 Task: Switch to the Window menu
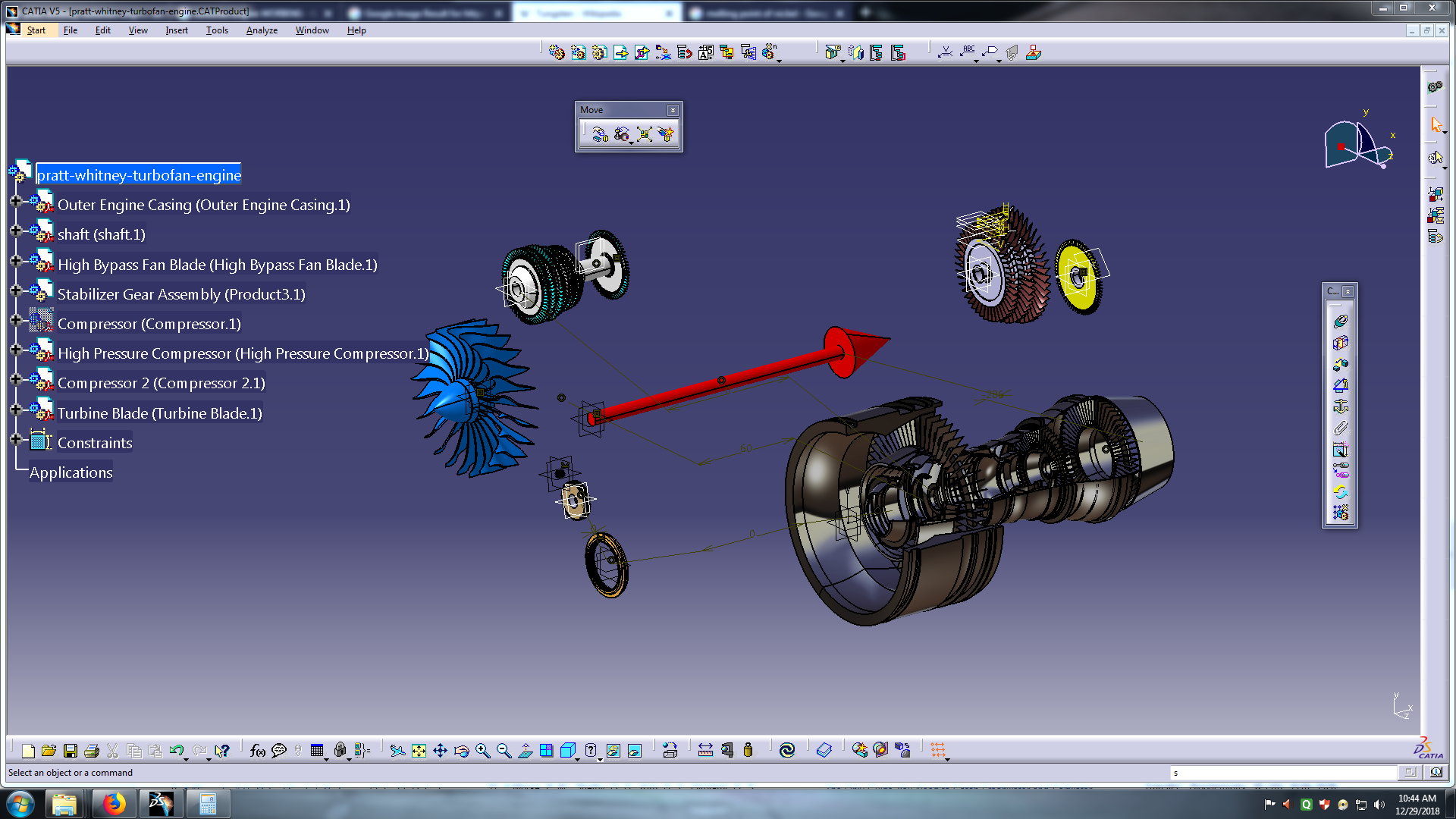tap(312, 30)
